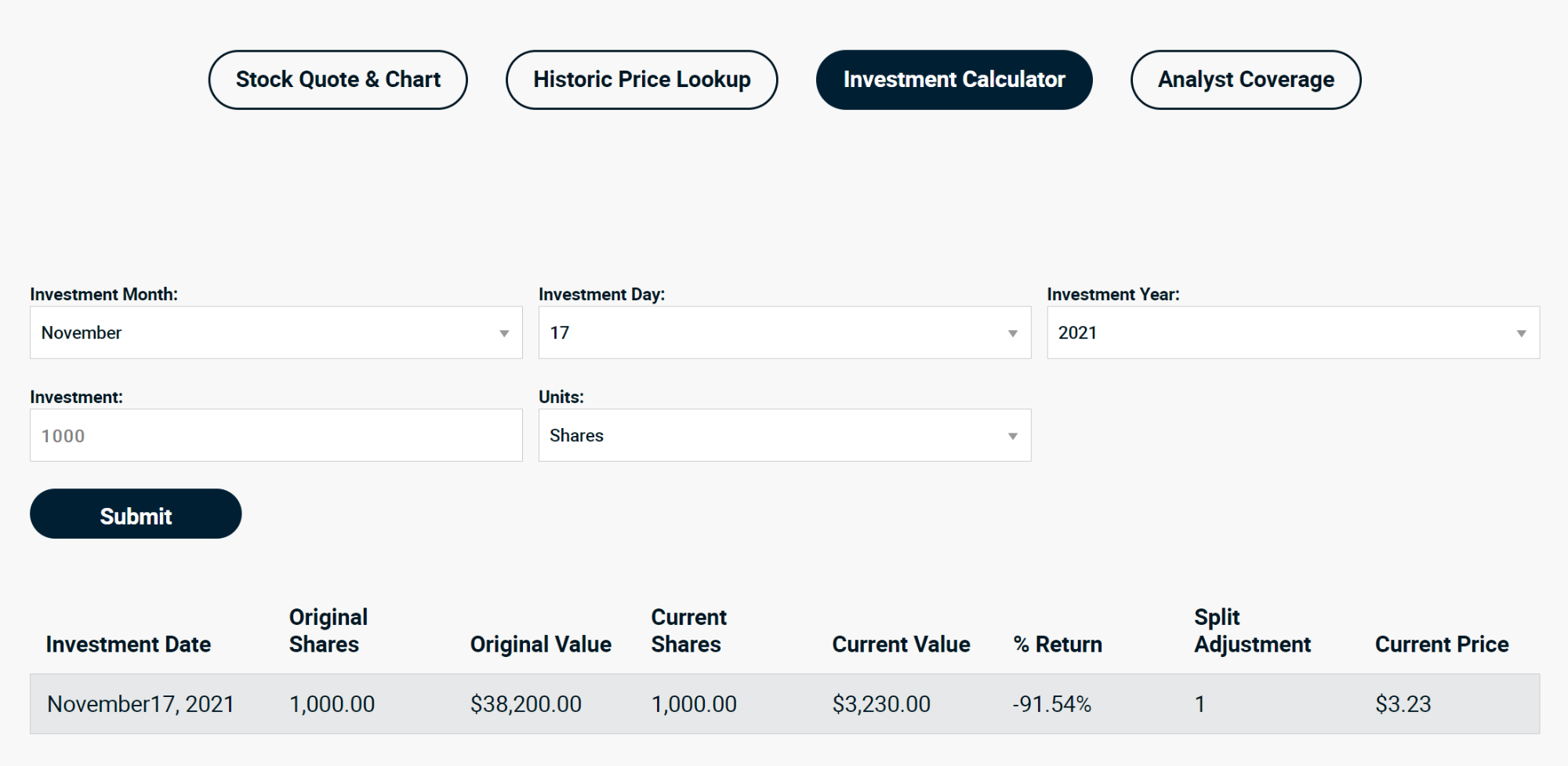
Task: Click the % Return column header
Action: [1057, 644]
